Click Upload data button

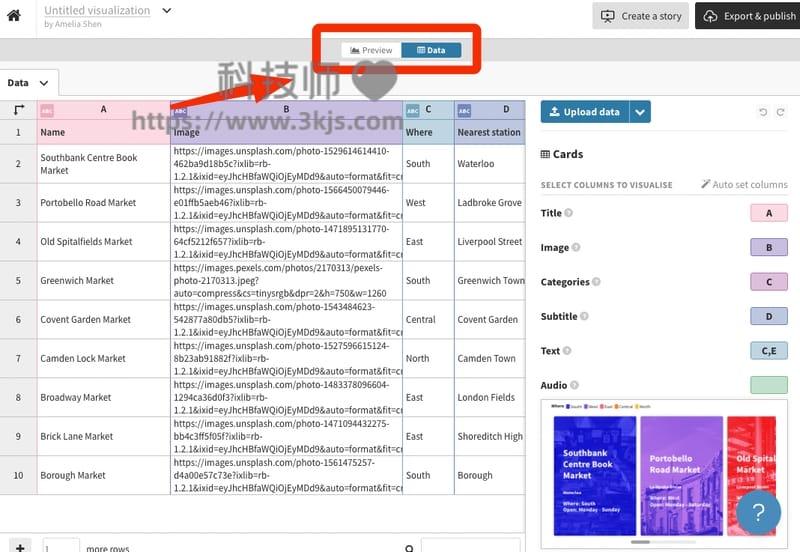[585, 112]
